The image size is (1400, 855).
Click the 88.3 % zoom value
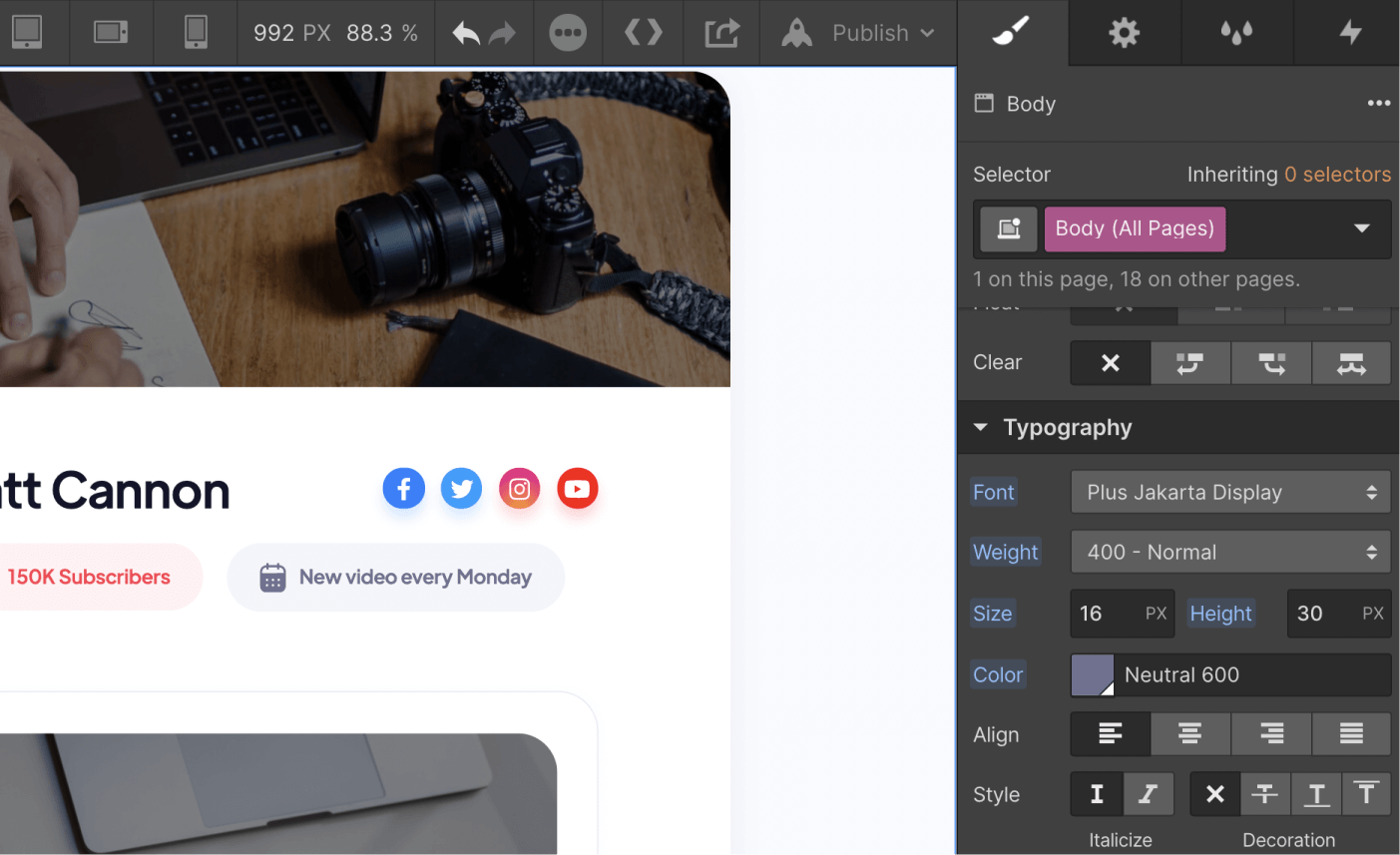pos(382,33)
